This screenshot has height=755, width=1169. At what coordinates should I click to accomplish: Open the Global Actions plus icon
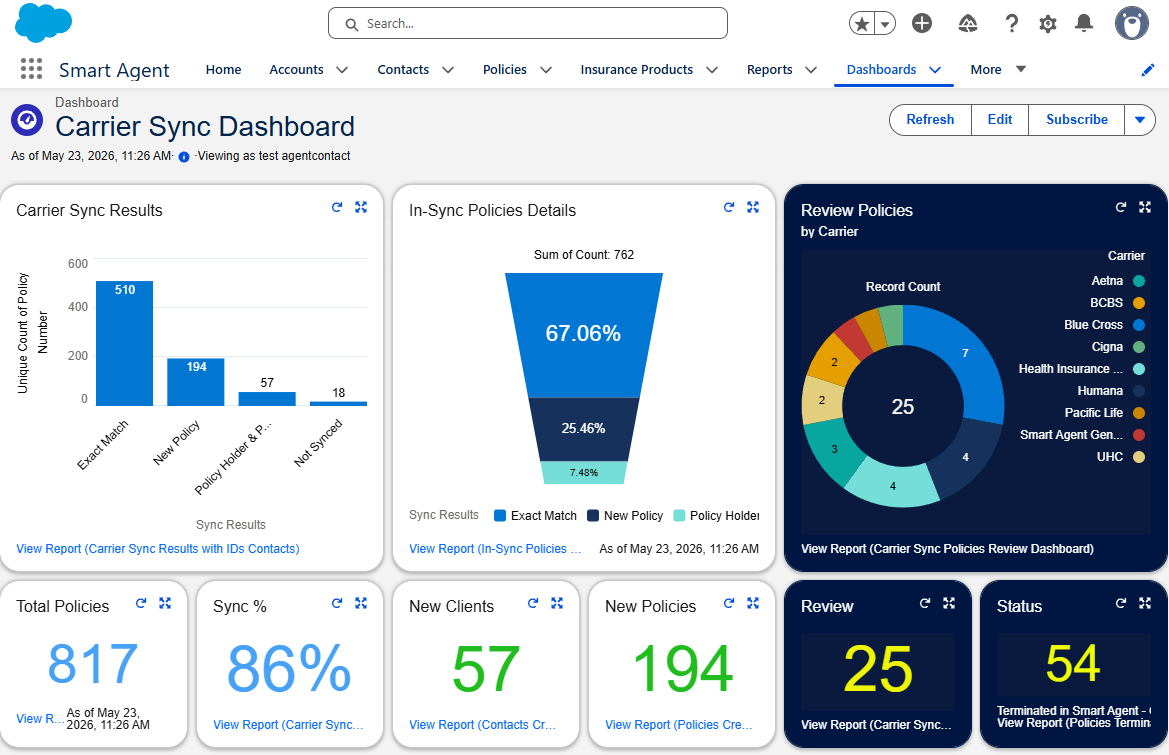tap(922, 24)
